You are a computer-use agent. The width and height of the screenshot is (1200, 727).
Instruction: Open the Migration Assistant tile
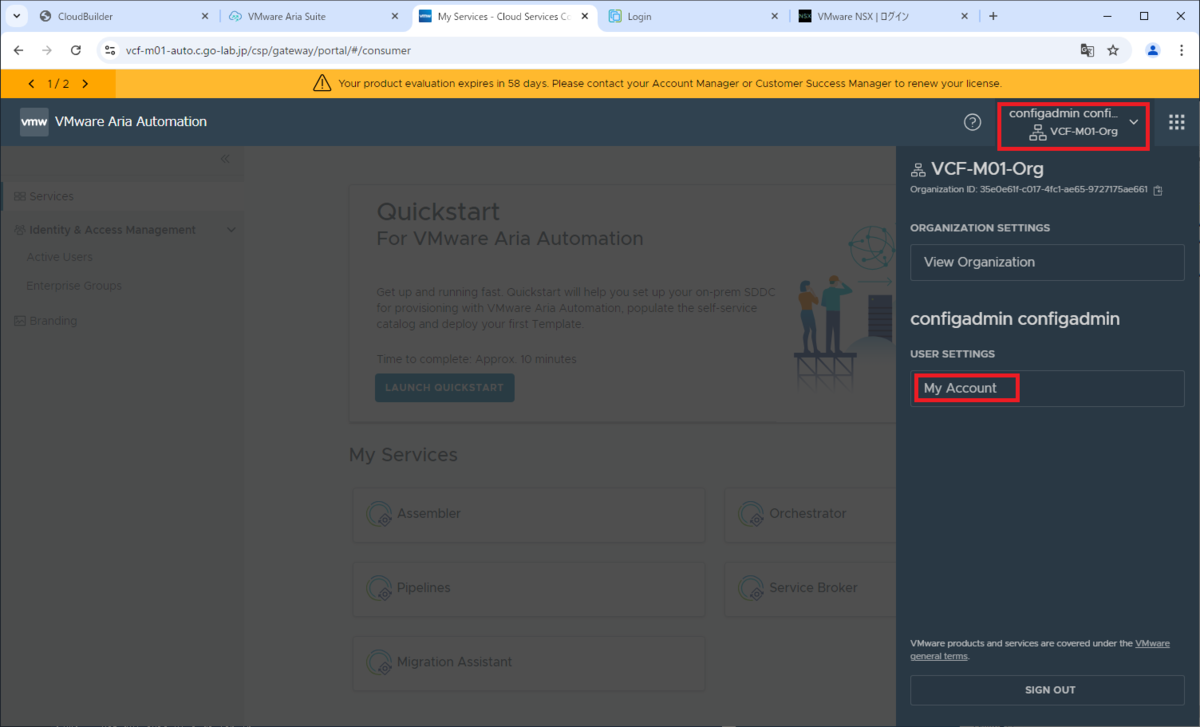529,662
